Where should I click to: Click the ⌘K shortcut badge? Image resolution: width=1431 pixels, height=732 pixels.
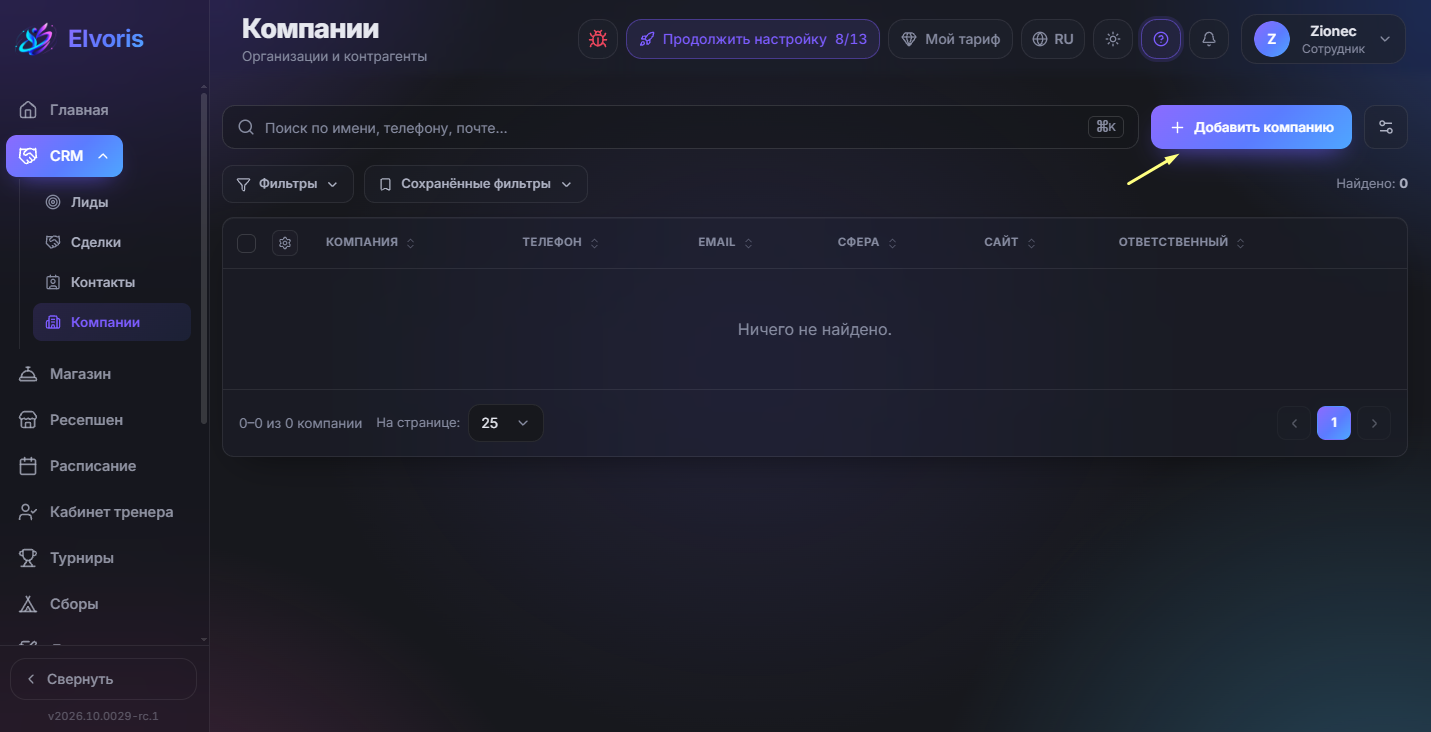[x=1106, y=127]
